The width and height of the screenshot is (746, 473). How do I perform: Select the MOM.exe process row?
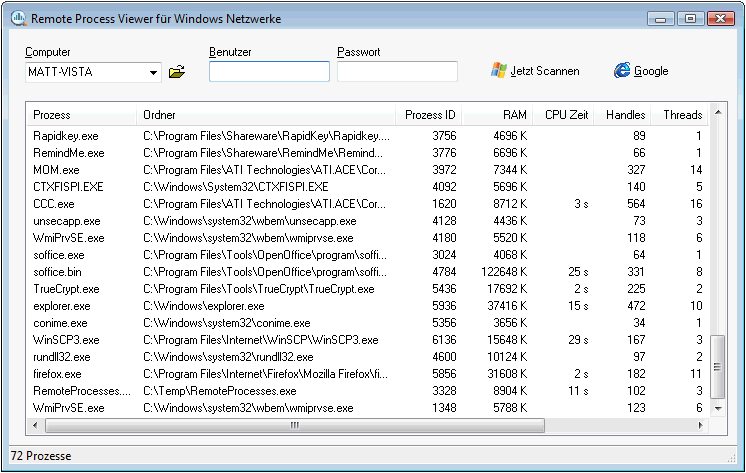point(368,170)
